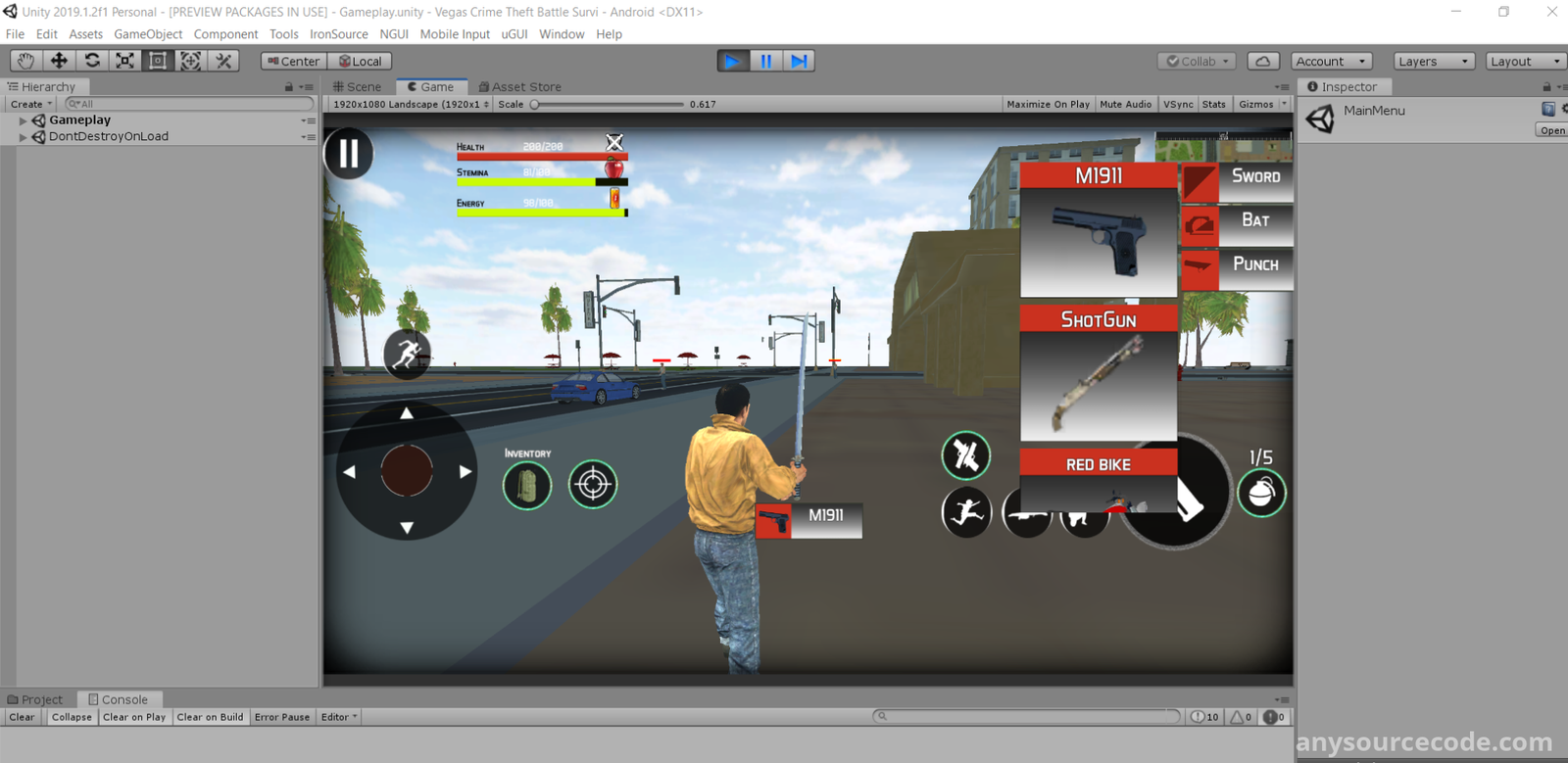Viewport: 1568px width, 763px height.
Task: Select the Rotate tool
Action: 92,61
